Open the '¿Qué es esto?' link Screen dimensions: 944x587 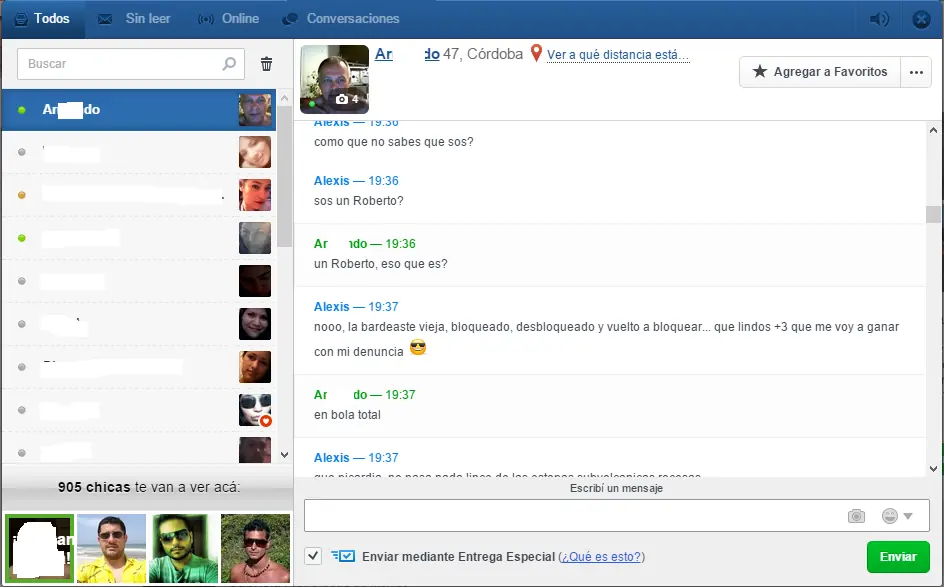tap(601, 557)
